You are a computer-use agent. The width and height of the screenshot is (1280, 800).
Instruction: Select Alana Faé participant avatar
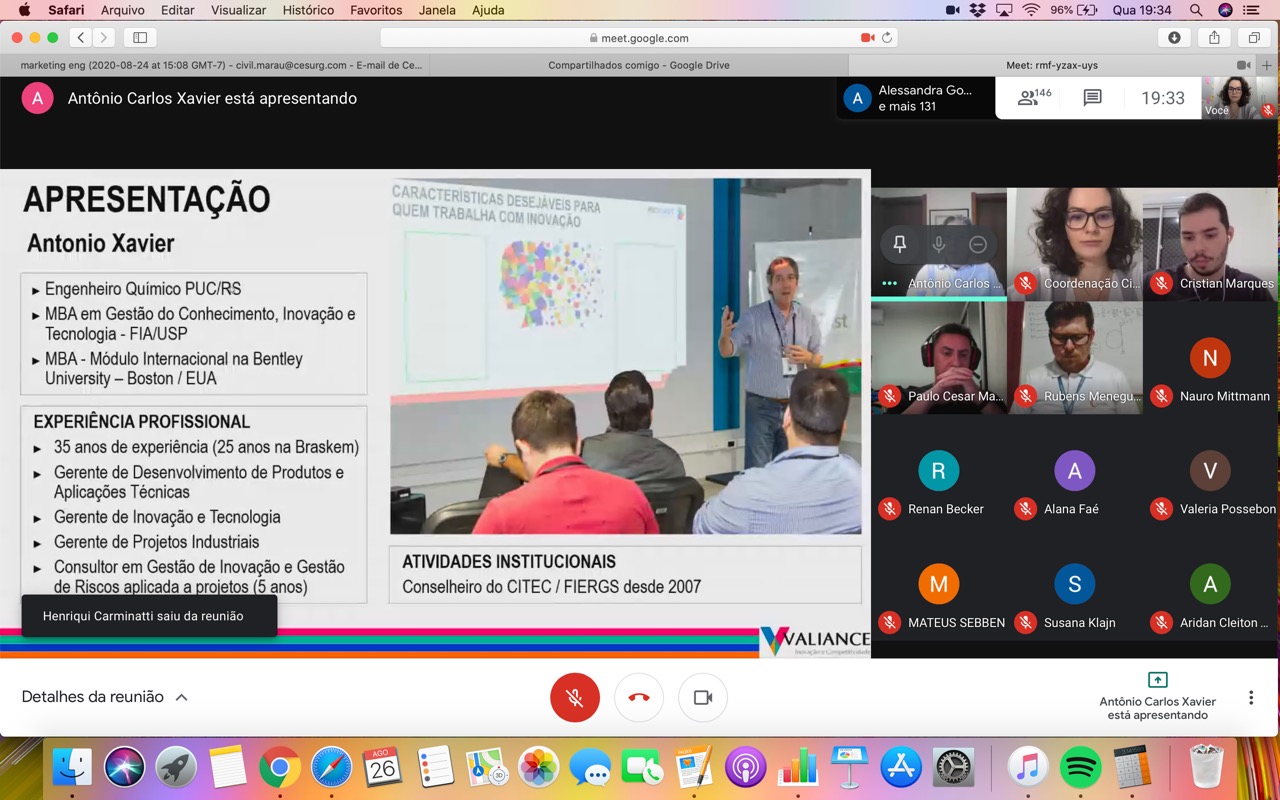click(1075, 471)
